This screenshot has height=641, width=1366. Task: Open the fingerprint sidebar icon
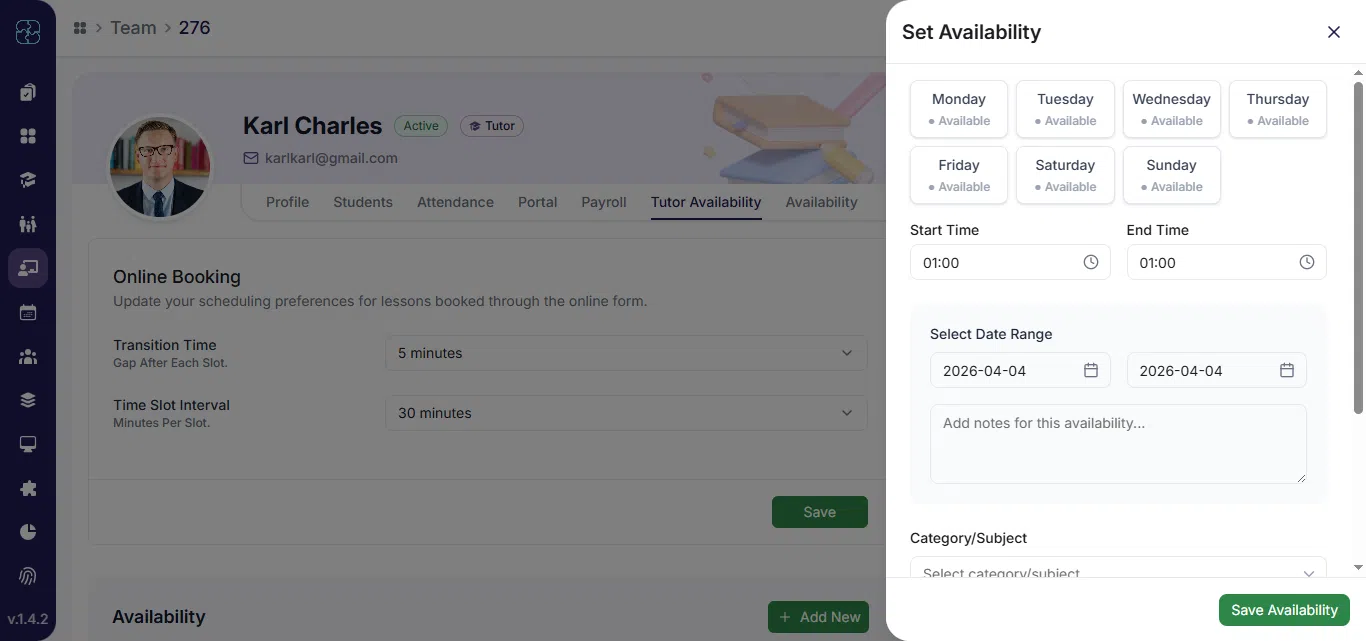28,576
